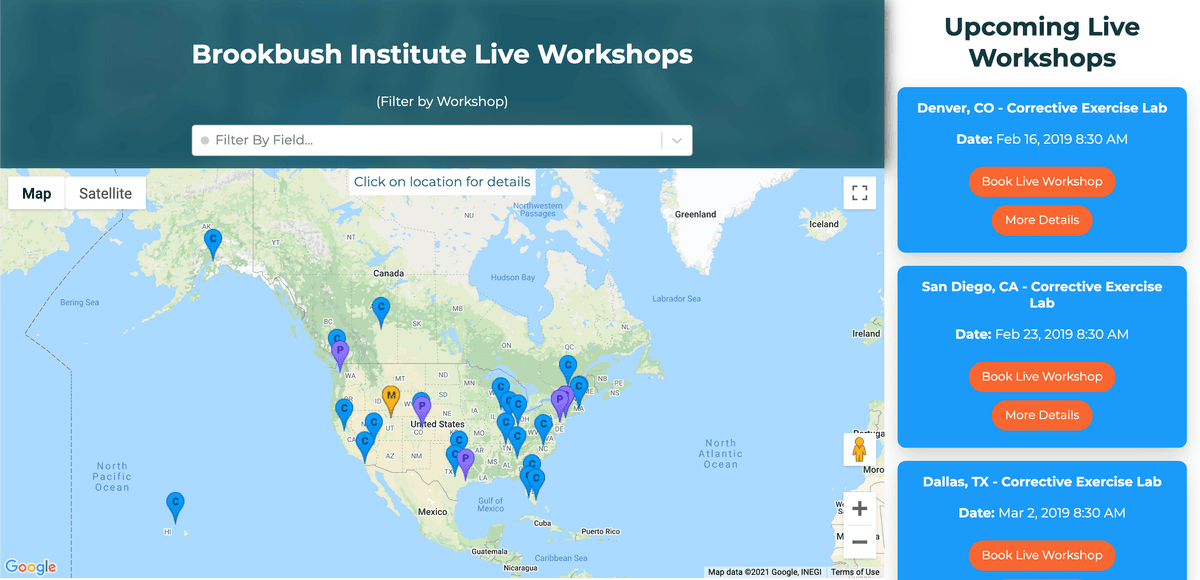Click the purple P pin in Washington
The image size is (1200, 580).
(340, 352)
